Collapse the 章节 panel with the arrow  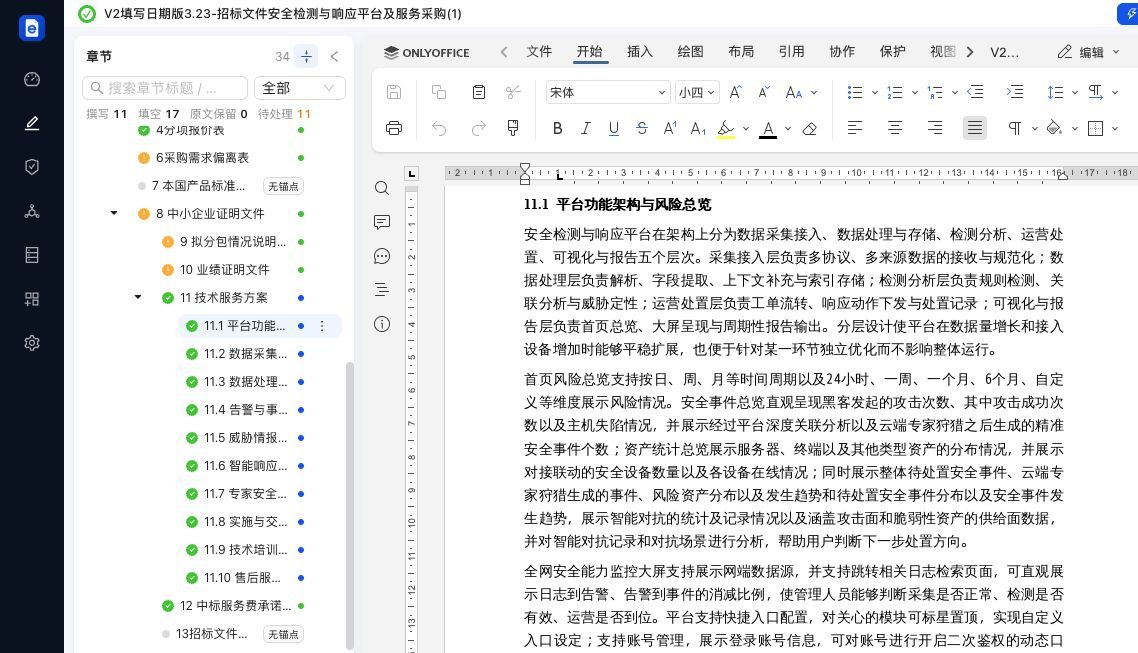(335, 57)
